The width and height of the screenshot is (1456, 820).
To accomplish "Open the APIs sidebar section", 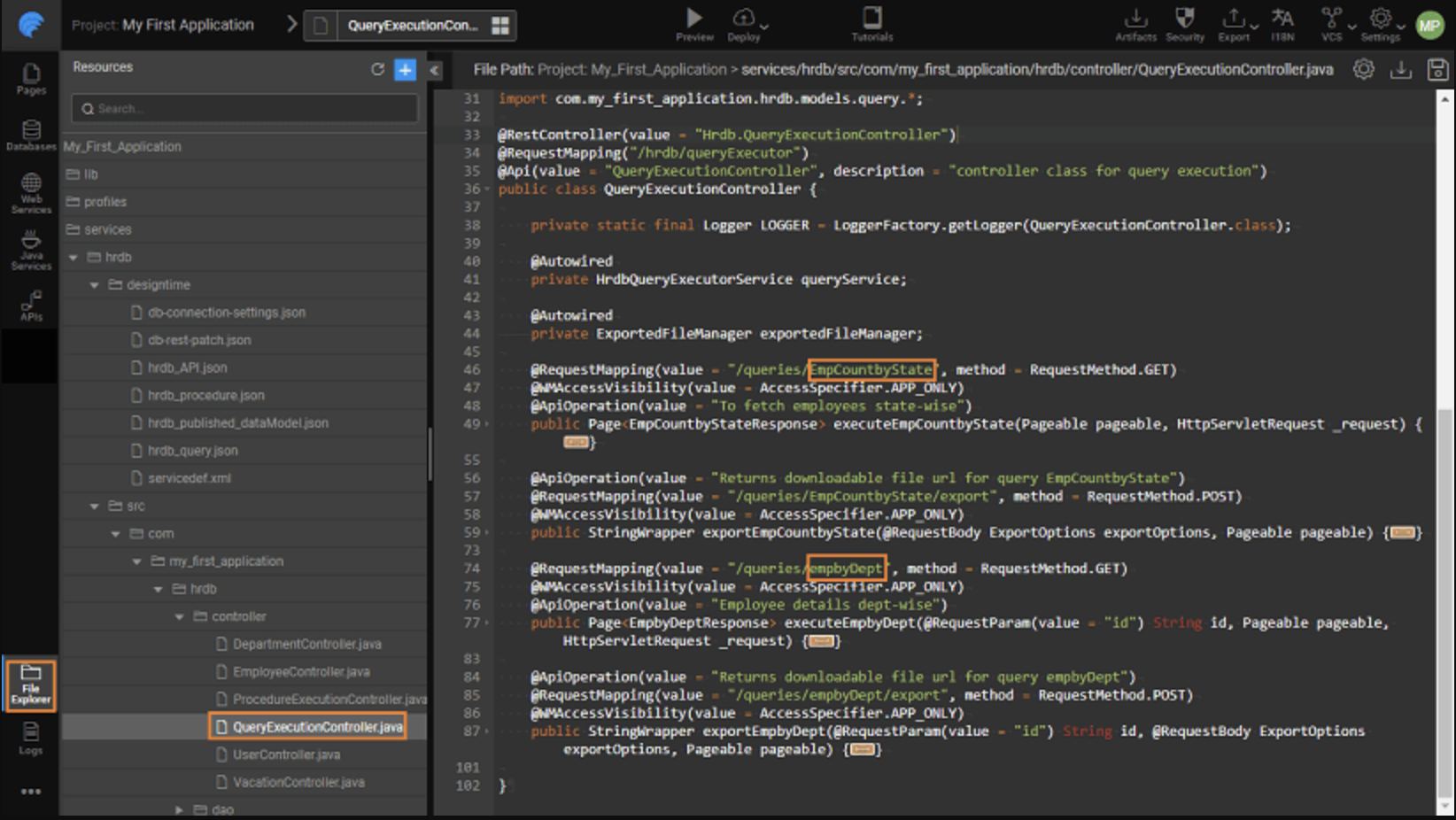I will click(x=31, y=306).
